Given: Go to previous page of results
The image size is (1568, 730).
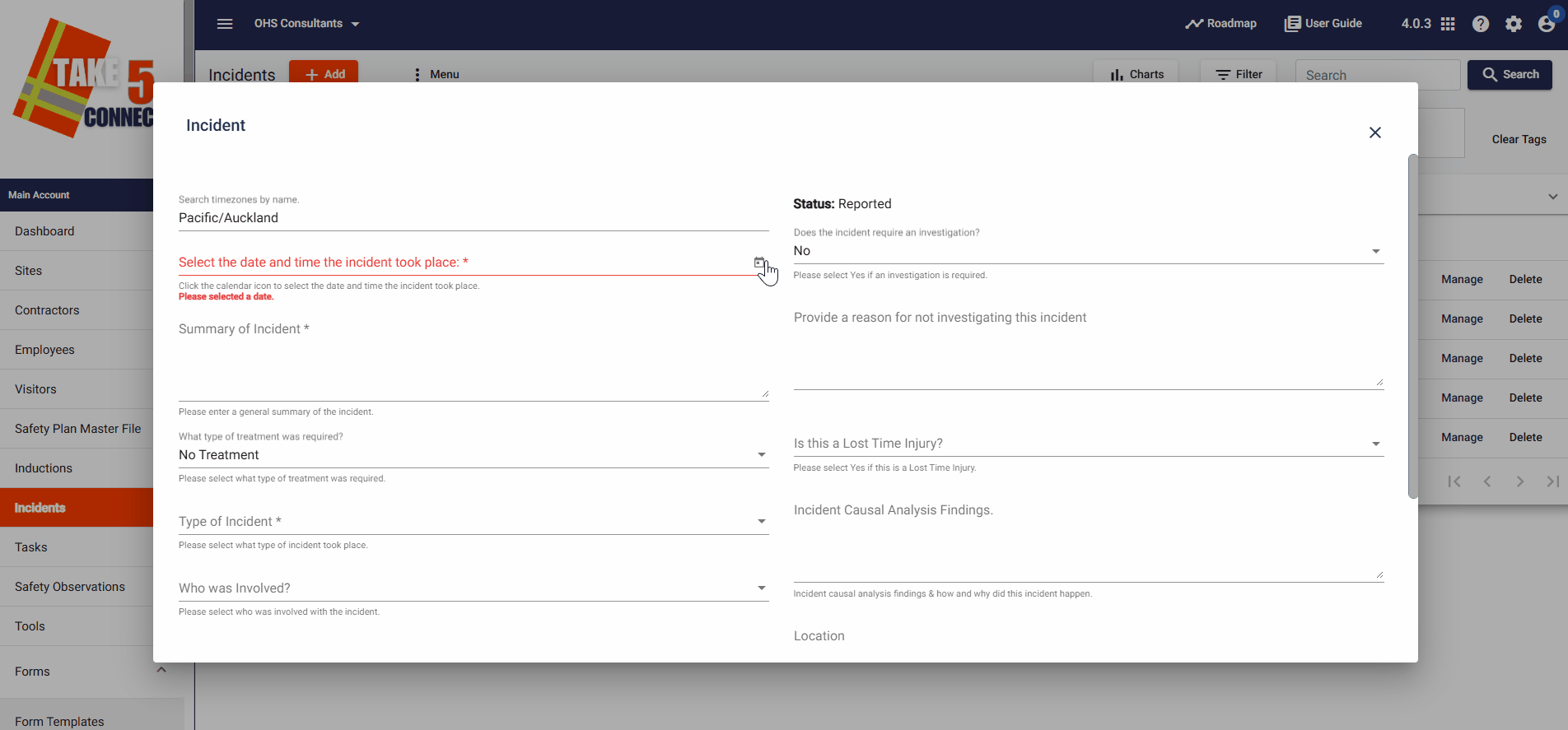Looking at the screenshot, I should tap(1487, 481).
